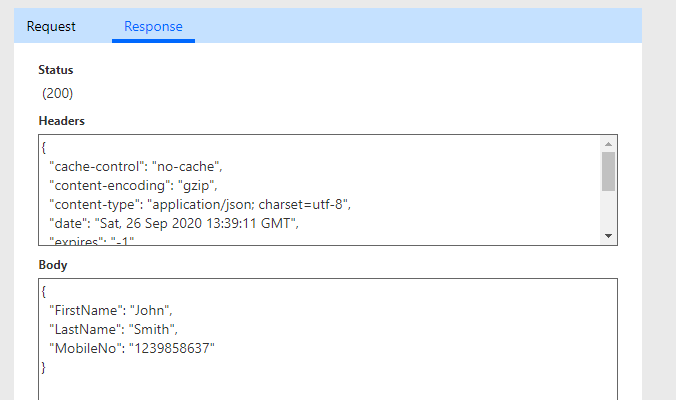
Task: Click the Headers scrollbar up arrow
Action: [x=608, y=143]
